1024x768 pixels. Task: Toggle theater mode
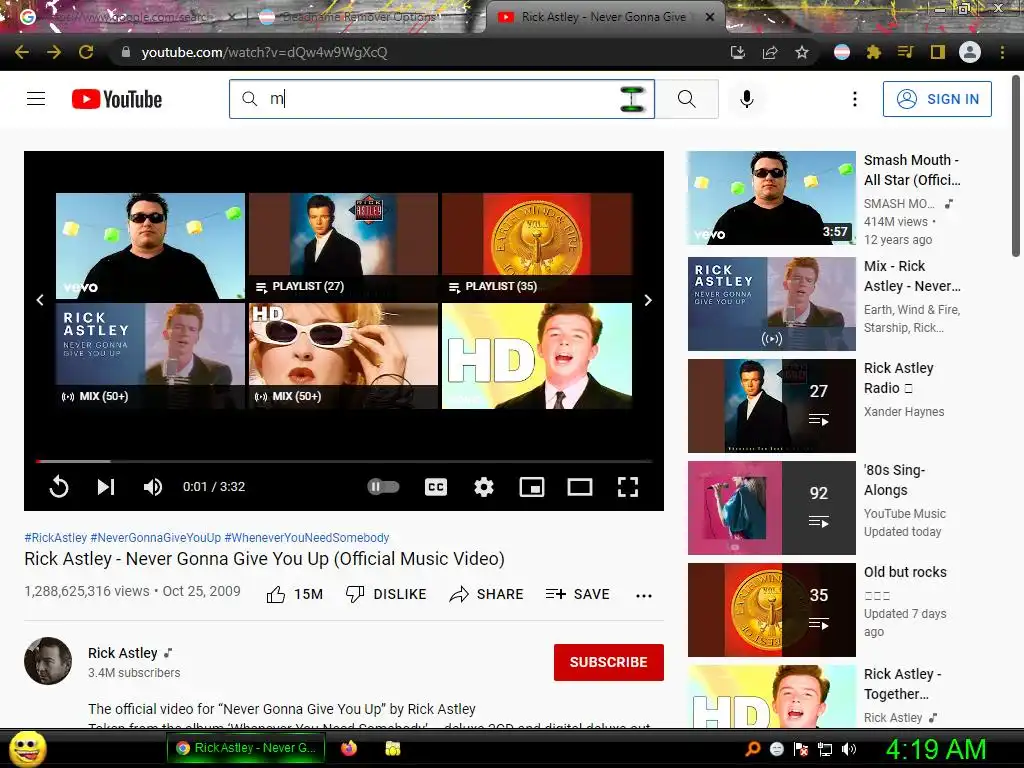[x=579, y=487]
